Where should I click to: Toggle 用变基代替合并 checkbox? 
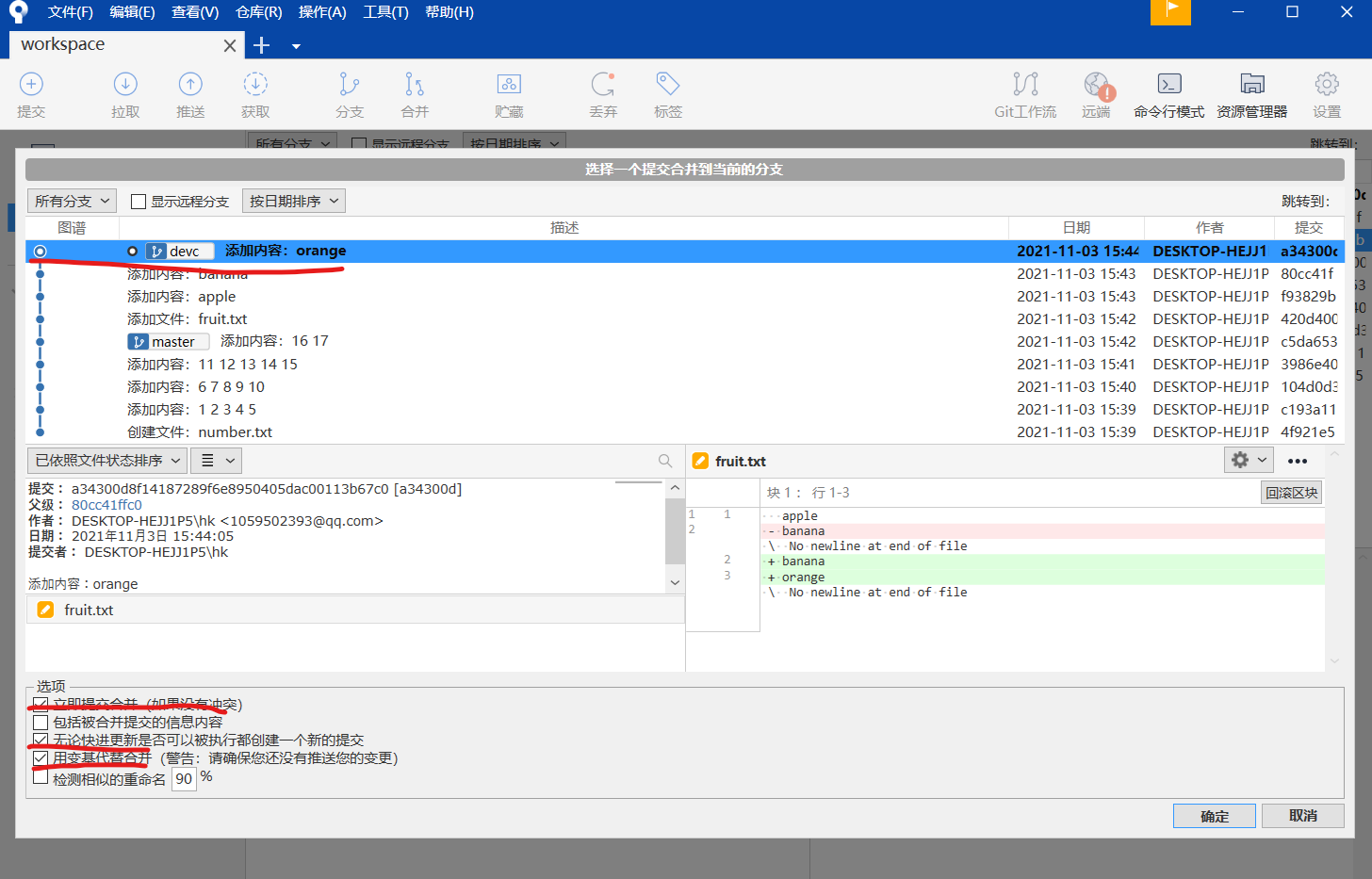[41, 758]
